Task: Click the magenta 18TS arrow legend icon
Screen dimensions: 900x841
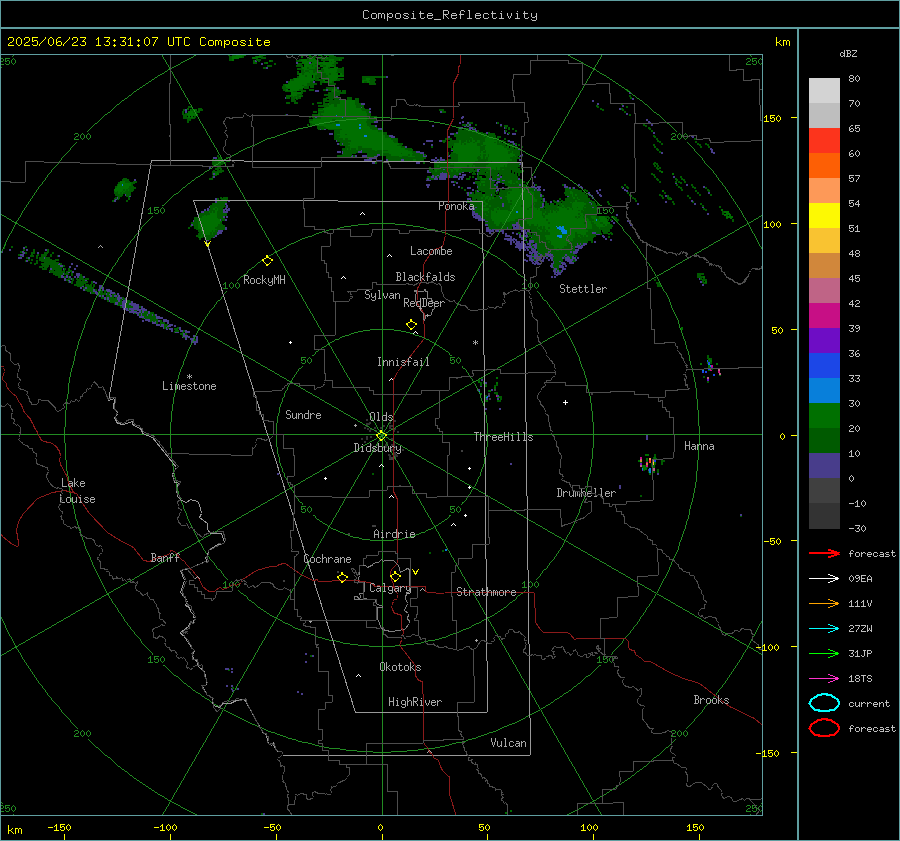Action: click(x=824, y=679)
